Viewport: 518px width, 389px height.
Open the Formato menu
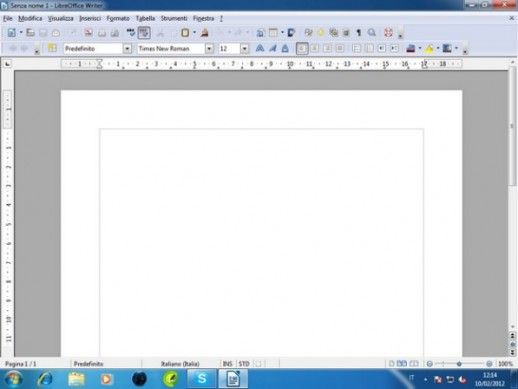click(118, 18)
